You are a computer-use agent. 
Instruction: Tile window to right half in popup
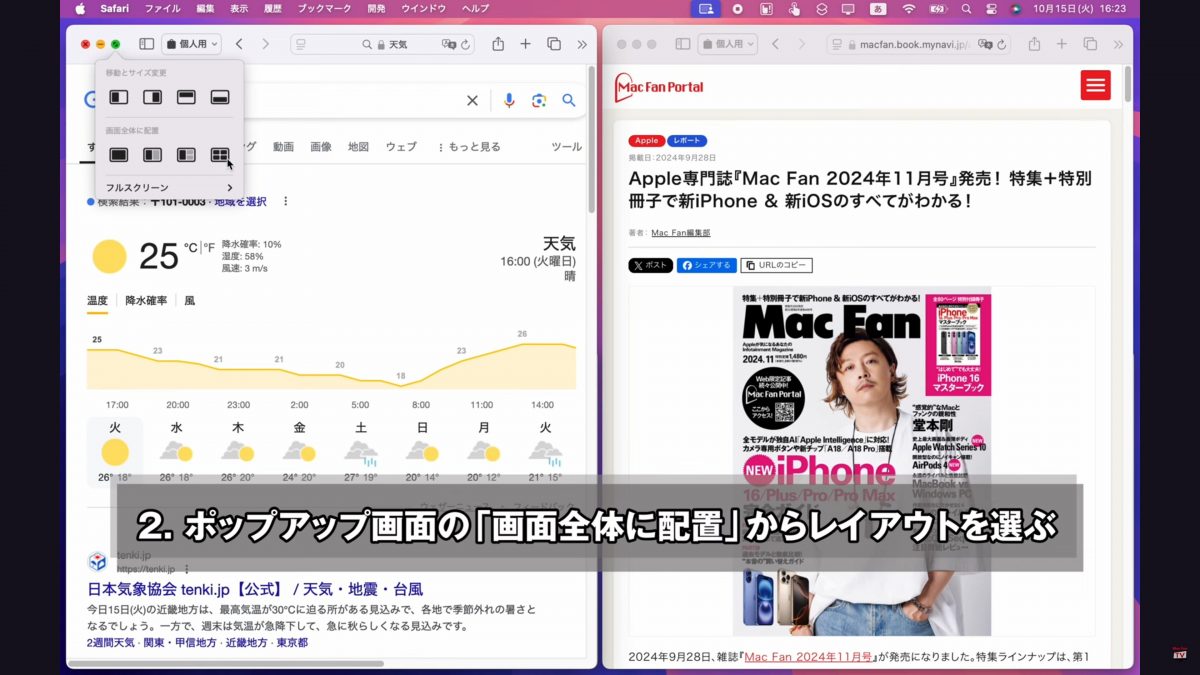click(153, 97)
